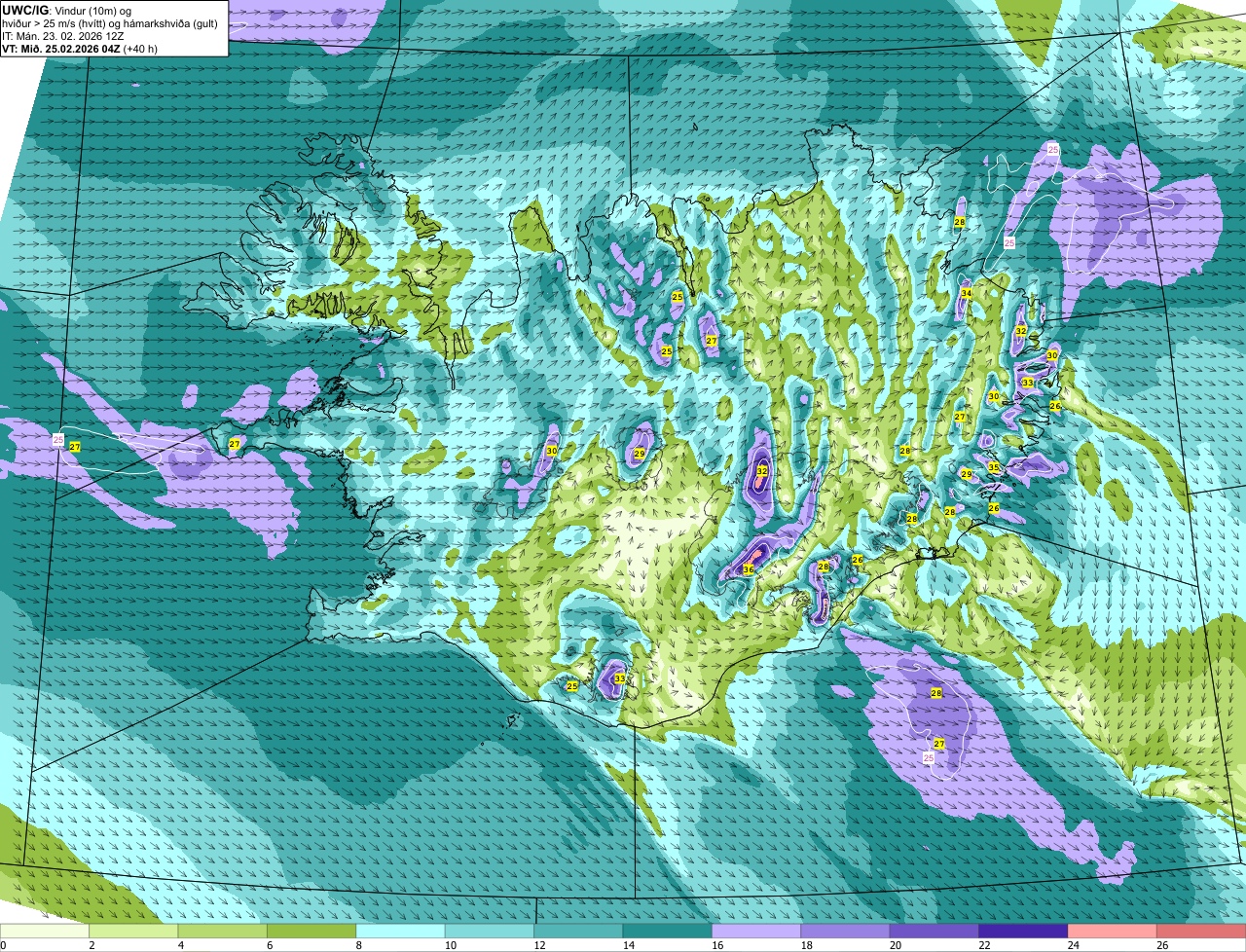Pick the 16–18 m/s light lavender legend swatch
The width and height of the screenshot is (1246, 952).
click(x=756, y=931)
